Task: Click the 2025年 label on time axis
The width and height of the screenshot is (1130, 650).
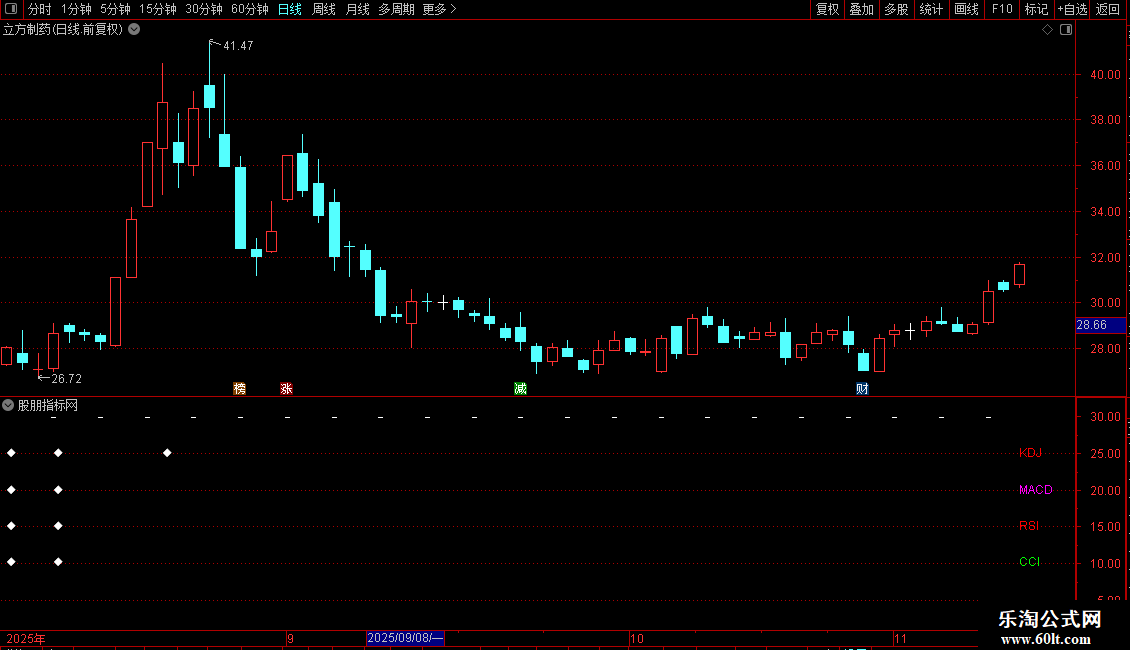Action: pyautogui.click(x=26, y=638)
